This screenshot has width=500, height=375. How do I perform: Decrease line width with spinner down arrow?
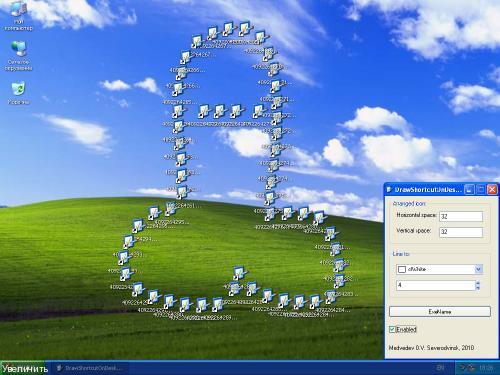[479, 288]
